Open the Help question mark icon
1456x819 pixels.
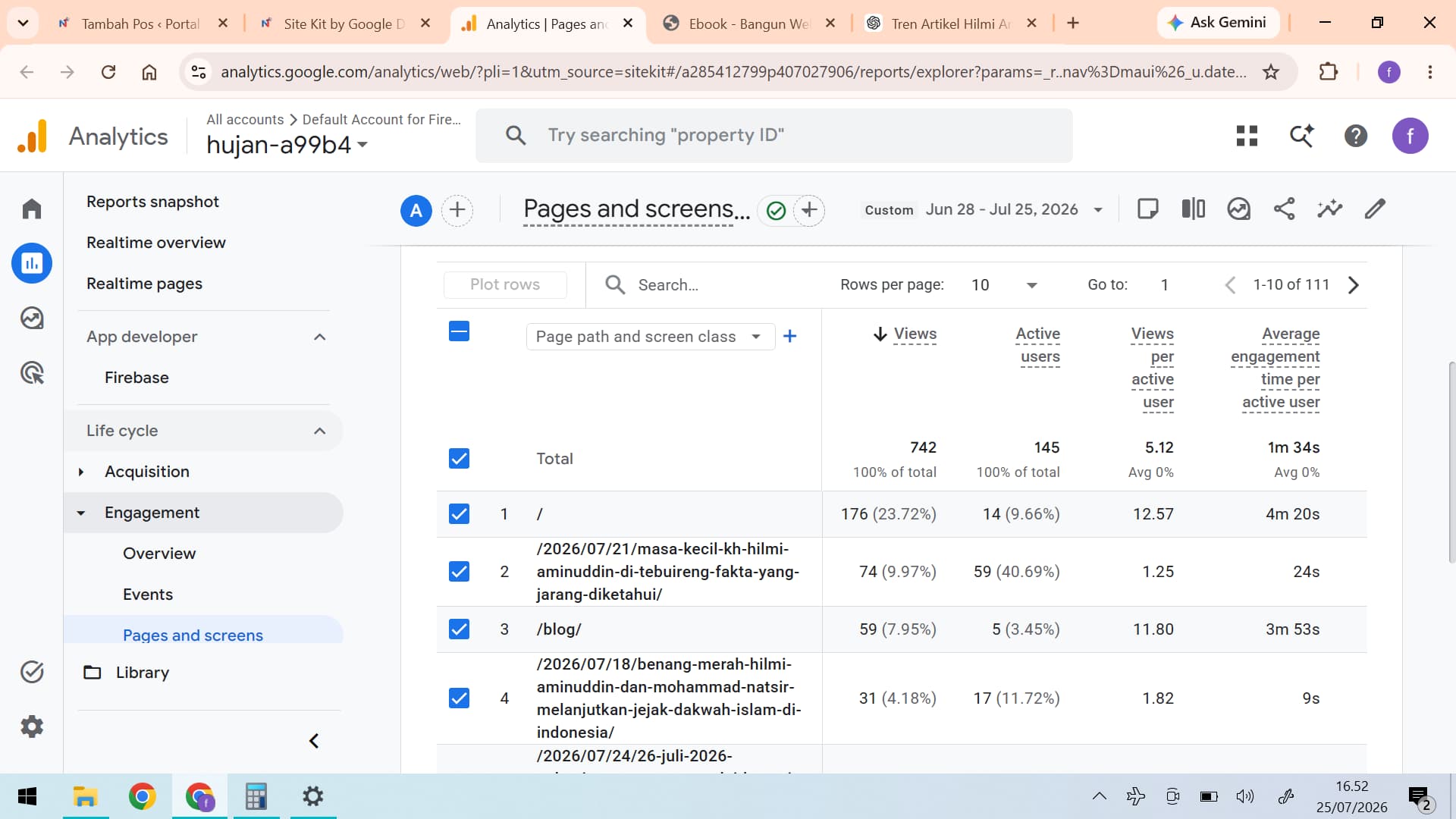(1355, 136)
